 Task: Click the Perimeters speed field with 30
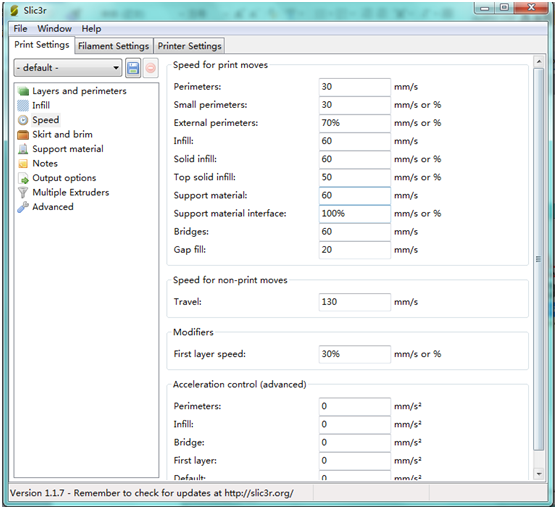click(x=355, y=87)
